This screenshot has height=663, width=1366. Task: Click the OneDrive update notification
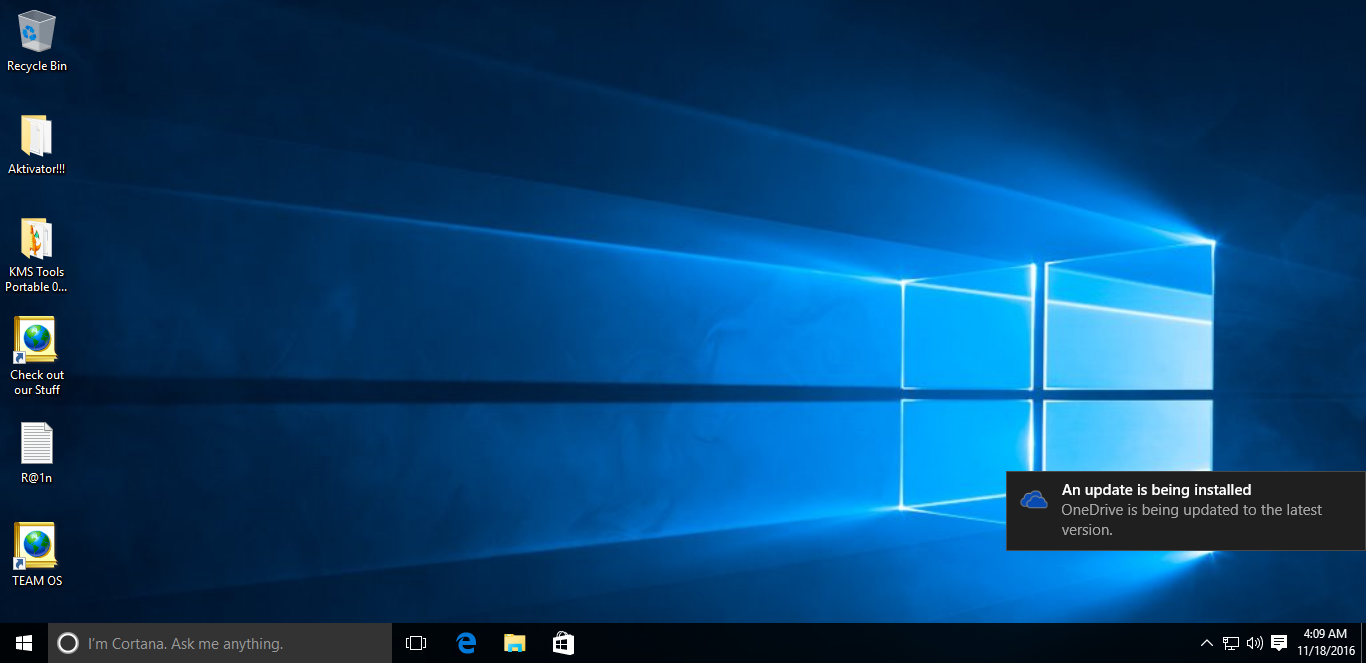click(1186, 510)
